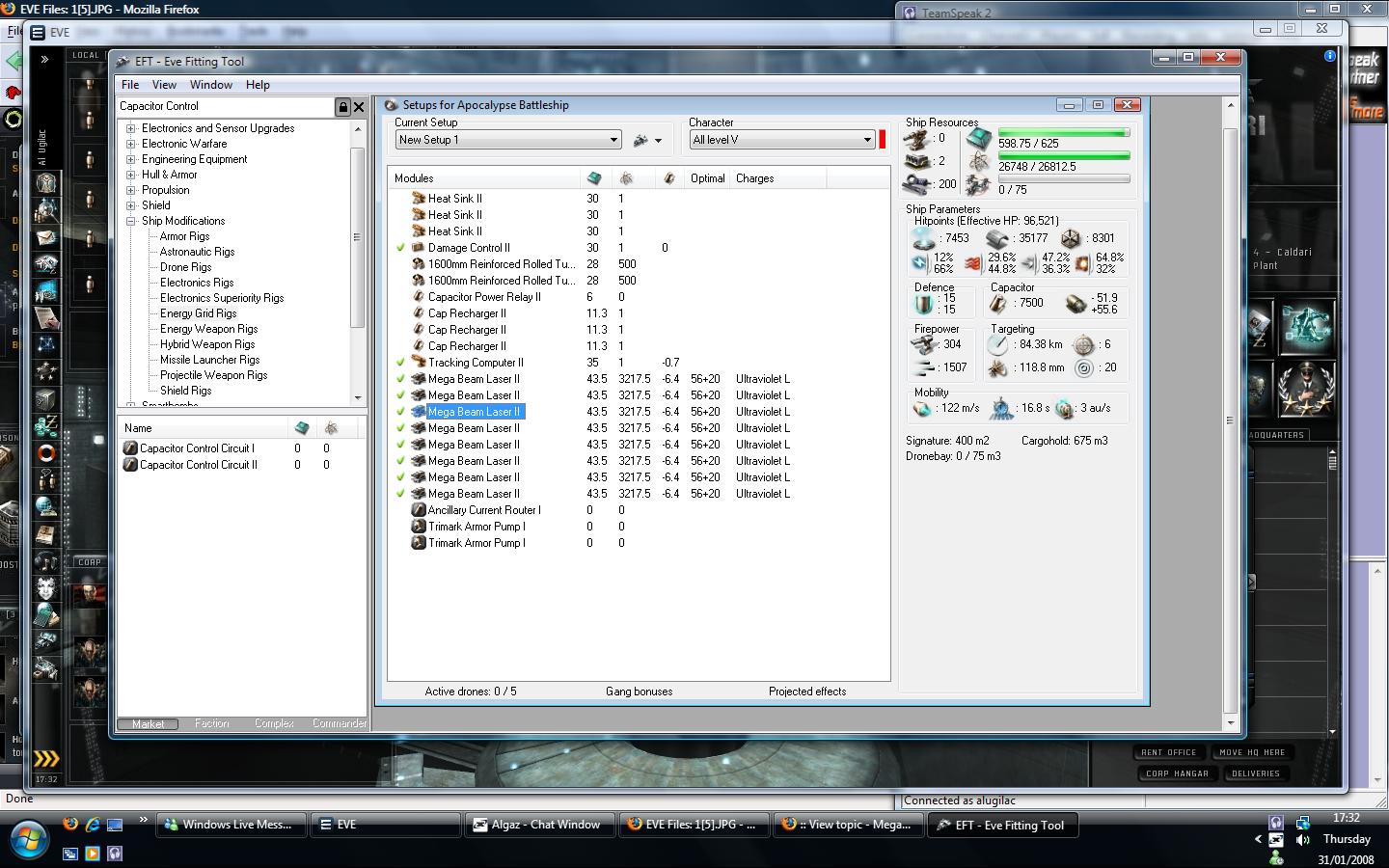Click the sensor strength icon showing 20
Image resolution: width=1389 pixels, height=868 pixels.
[1085, 367]
